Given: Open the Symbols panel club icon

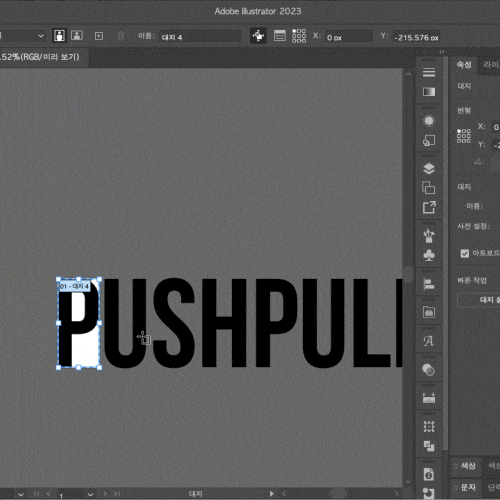Looking at the screenshot, I should [x=429, y=255].
